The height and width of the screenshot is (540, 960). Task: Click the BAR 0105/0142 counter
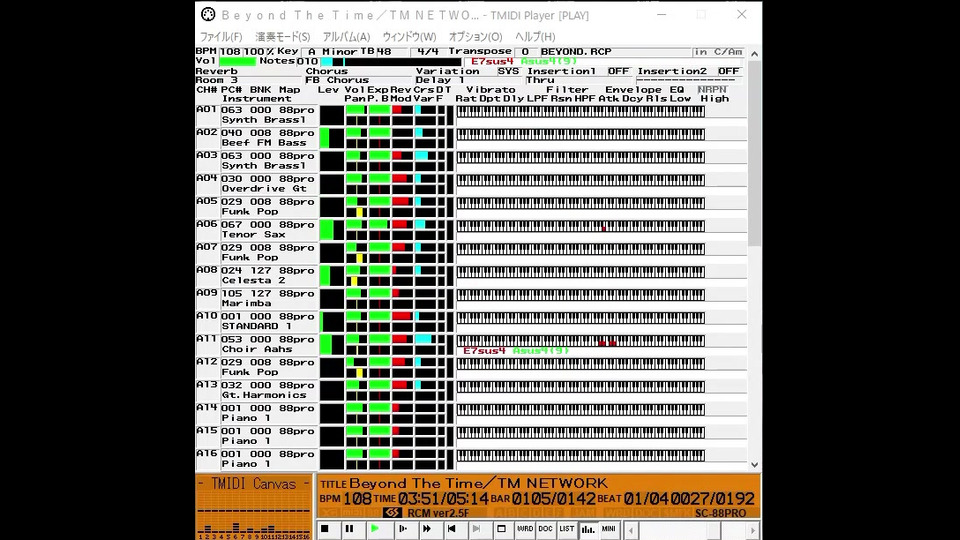553,499
